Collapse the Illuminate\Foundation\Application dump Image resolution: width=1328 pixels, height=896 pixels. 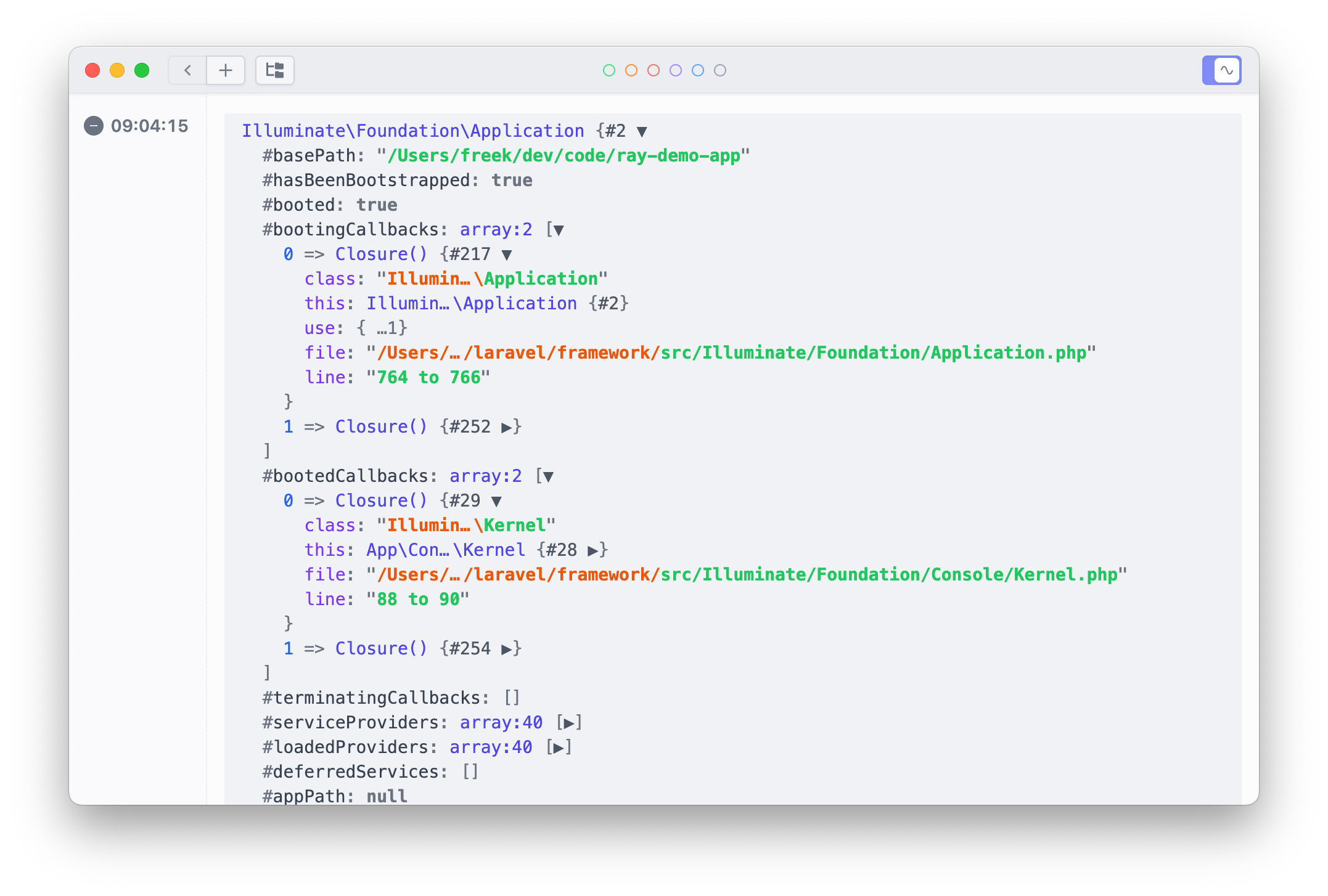(x=641, y=131)
